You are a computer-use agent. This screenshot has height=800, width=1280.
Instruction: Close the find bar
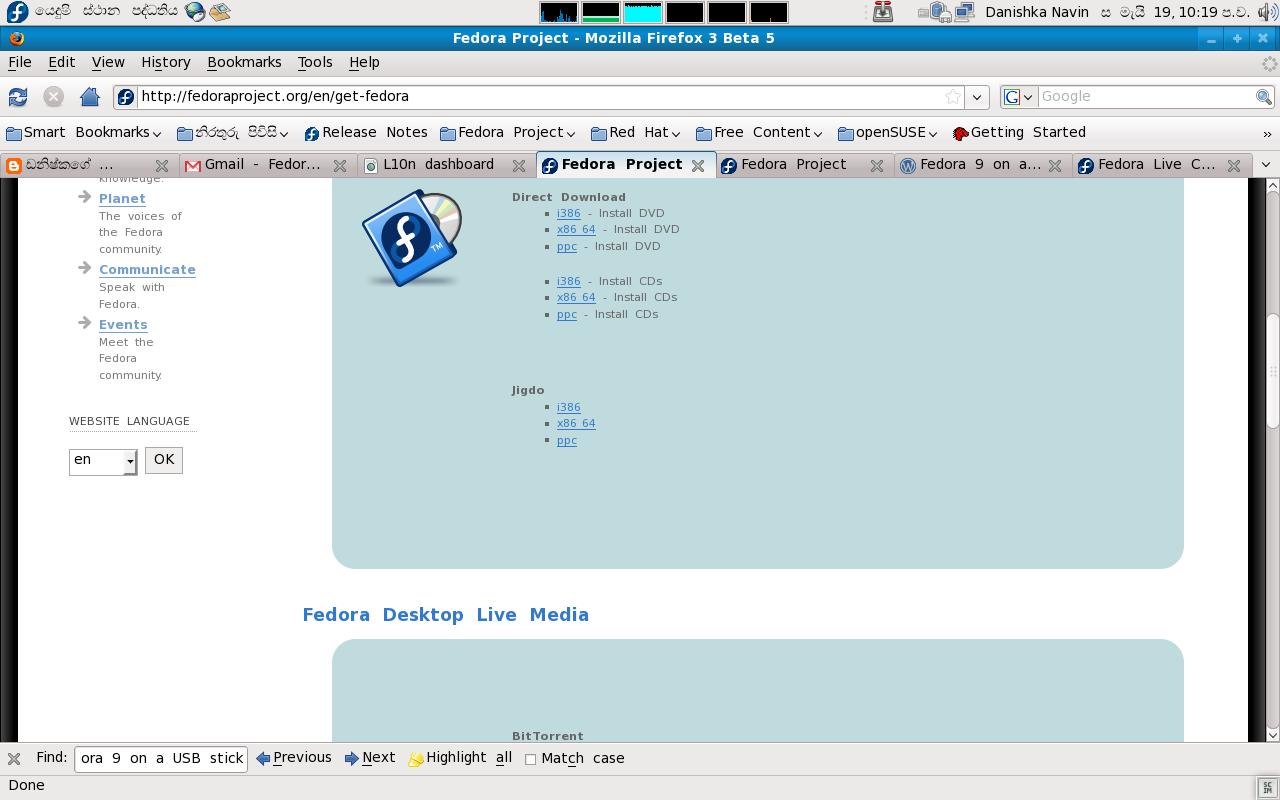pyautogui.click(x=14, y=759)
